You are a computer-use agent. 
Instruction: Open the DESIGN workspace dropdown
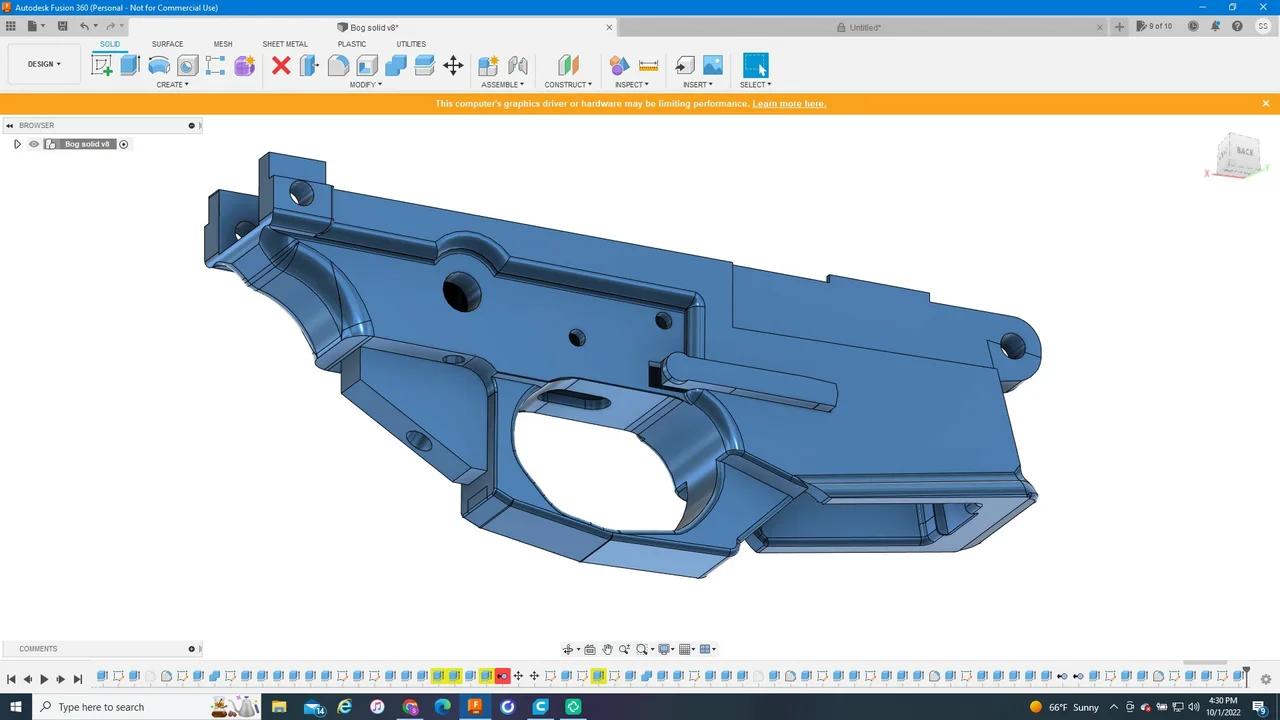coord(41,64)
